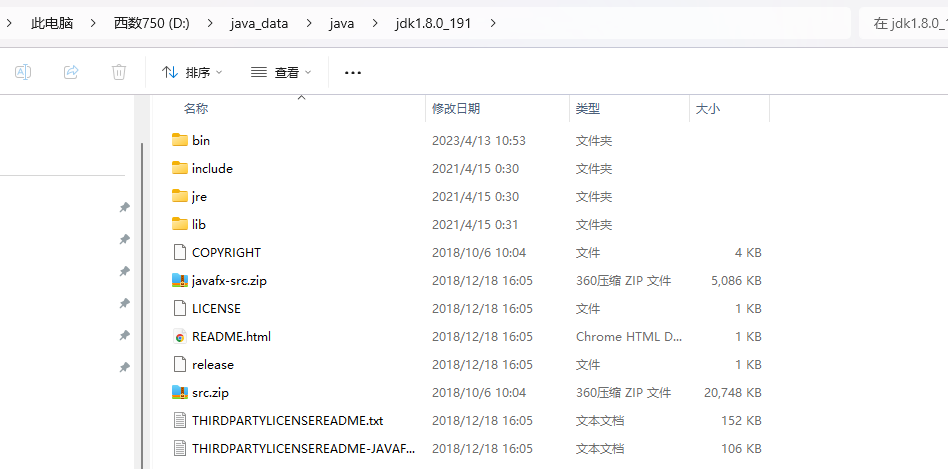Click the COPYRIGHT file icon
Viewport: 948px width, 469px height.
180,252
